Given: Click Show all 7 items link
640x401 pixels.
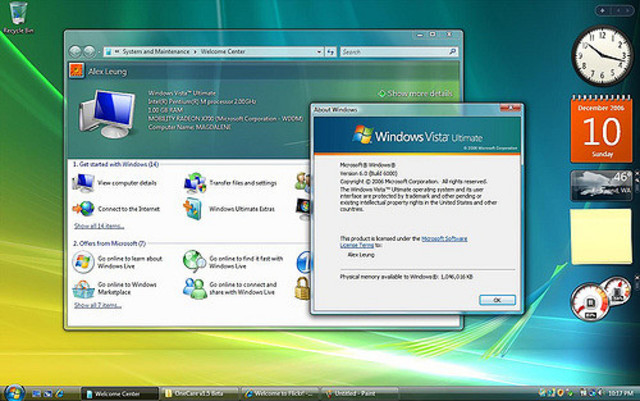Looking at the screenshot, I should 98,305.
